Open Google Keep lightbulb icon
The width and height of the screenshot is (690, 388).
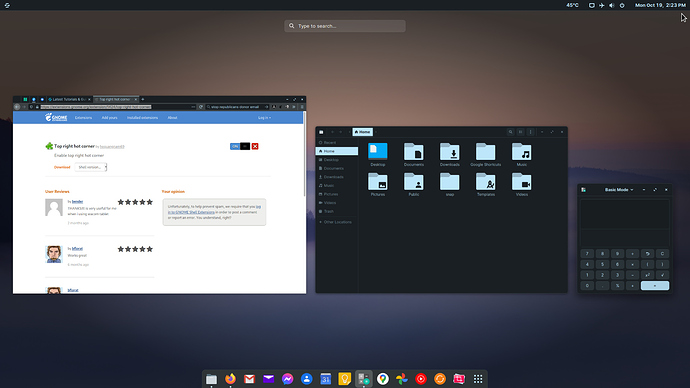345,379
